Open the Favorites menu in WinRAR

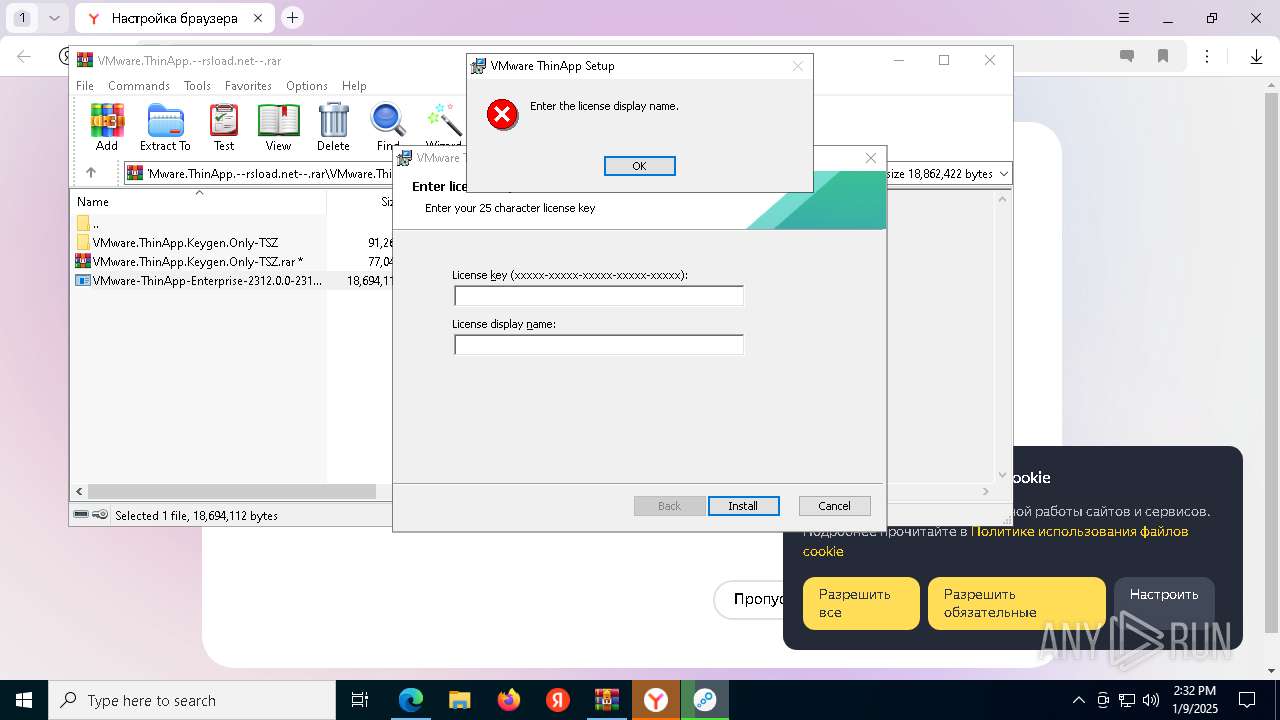(x=248, y=86)
